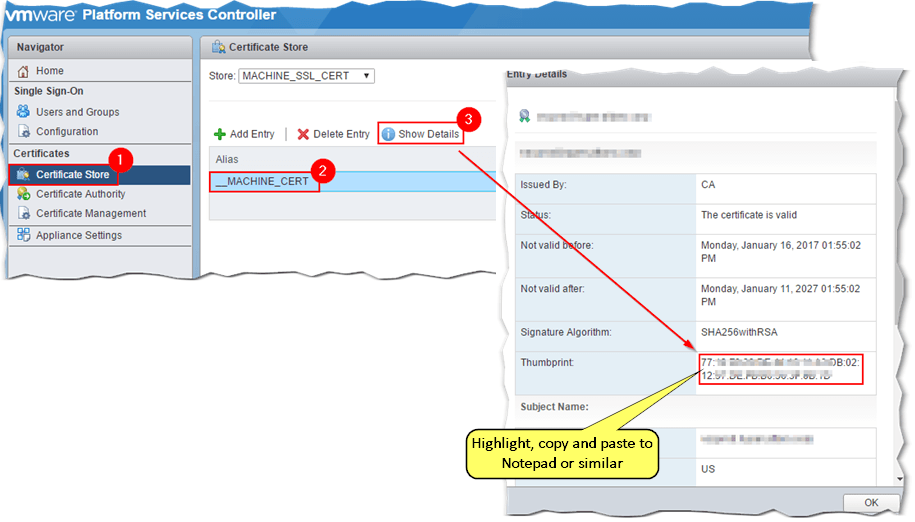Click the Home house icon in Navigator
Image resolution: width=915 pixels, height=522 pixels.
23,71
